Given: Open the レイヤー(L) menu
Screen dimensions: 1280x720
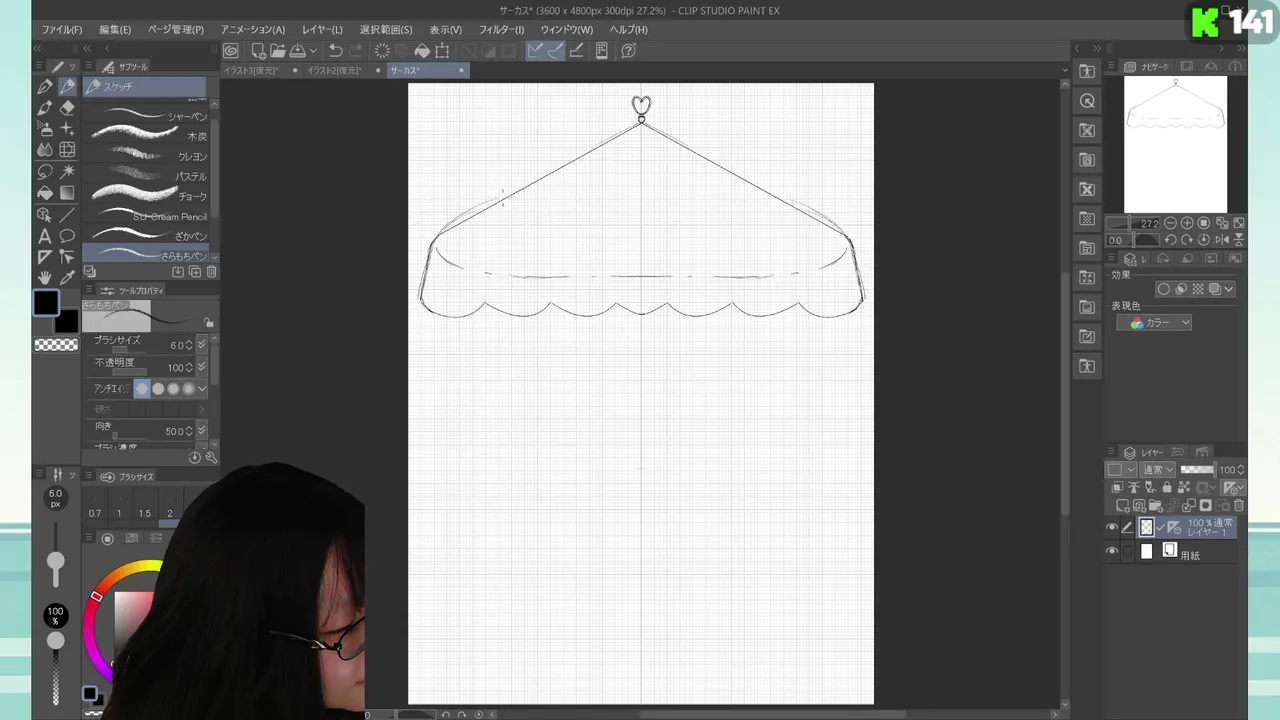Looking at the screenshot, I should [322, 30].
